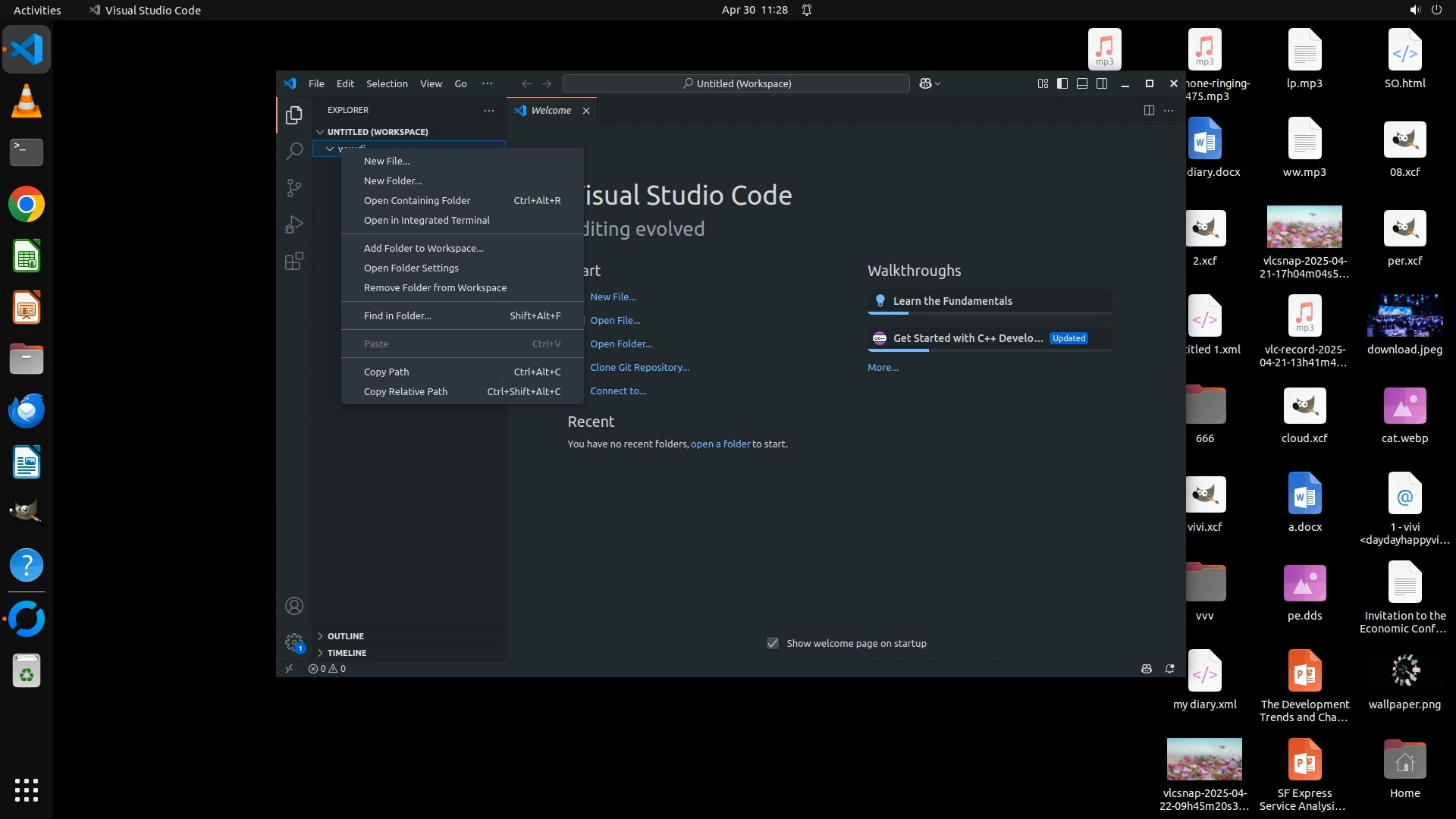Toggle the primary side bar layout icon
Image resolution: width=1456 pixels, height=819 pixels.
point(1062,83)
